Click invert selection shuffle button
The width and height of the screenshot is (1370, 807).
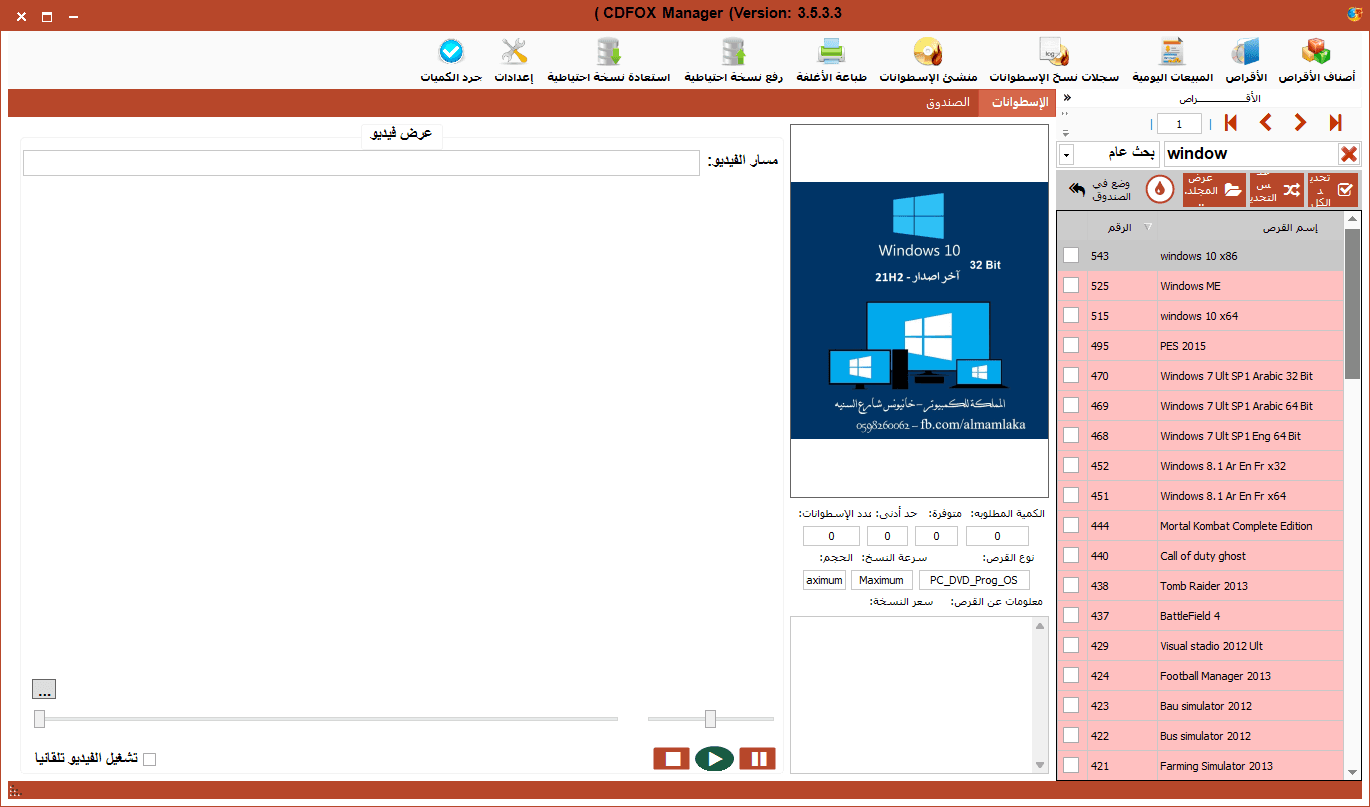tap(1276, 189)
